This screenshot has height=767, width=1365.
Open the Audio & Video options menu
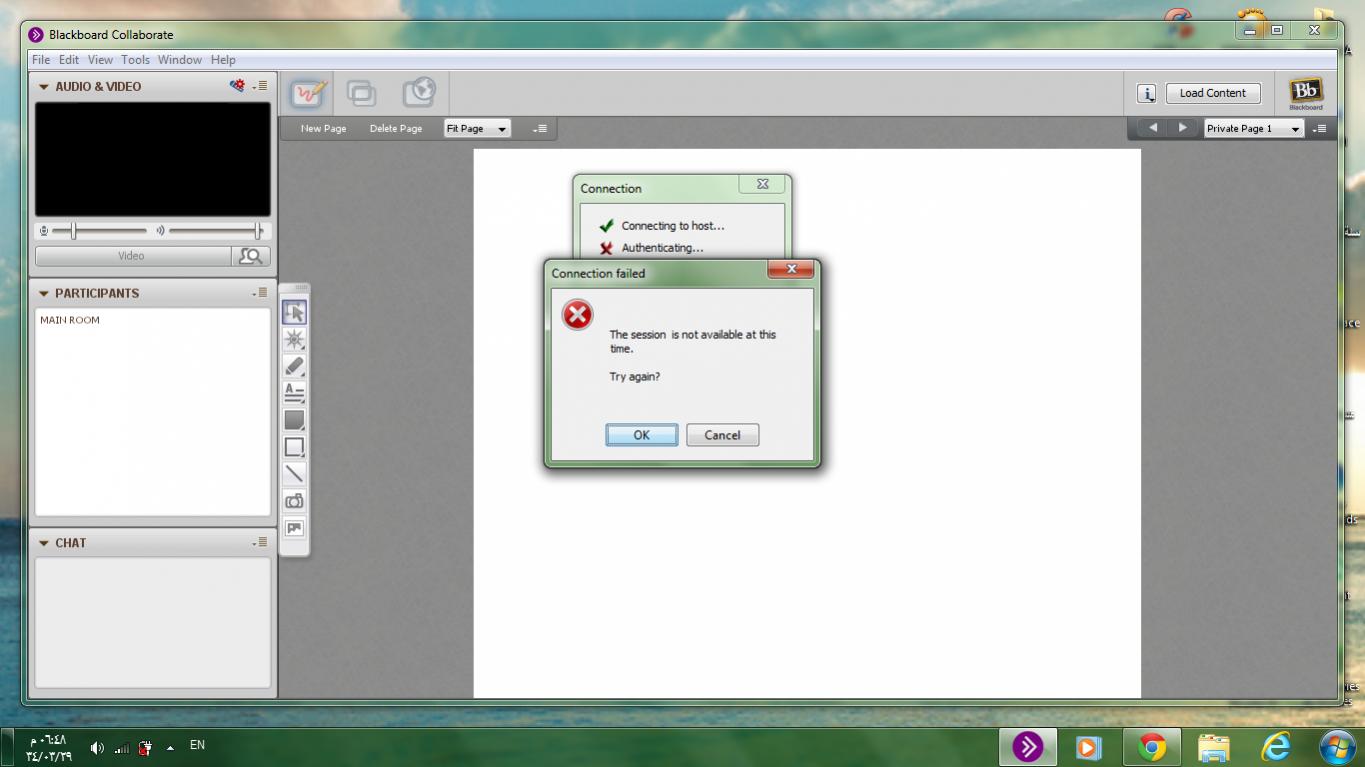pos(260,86)
